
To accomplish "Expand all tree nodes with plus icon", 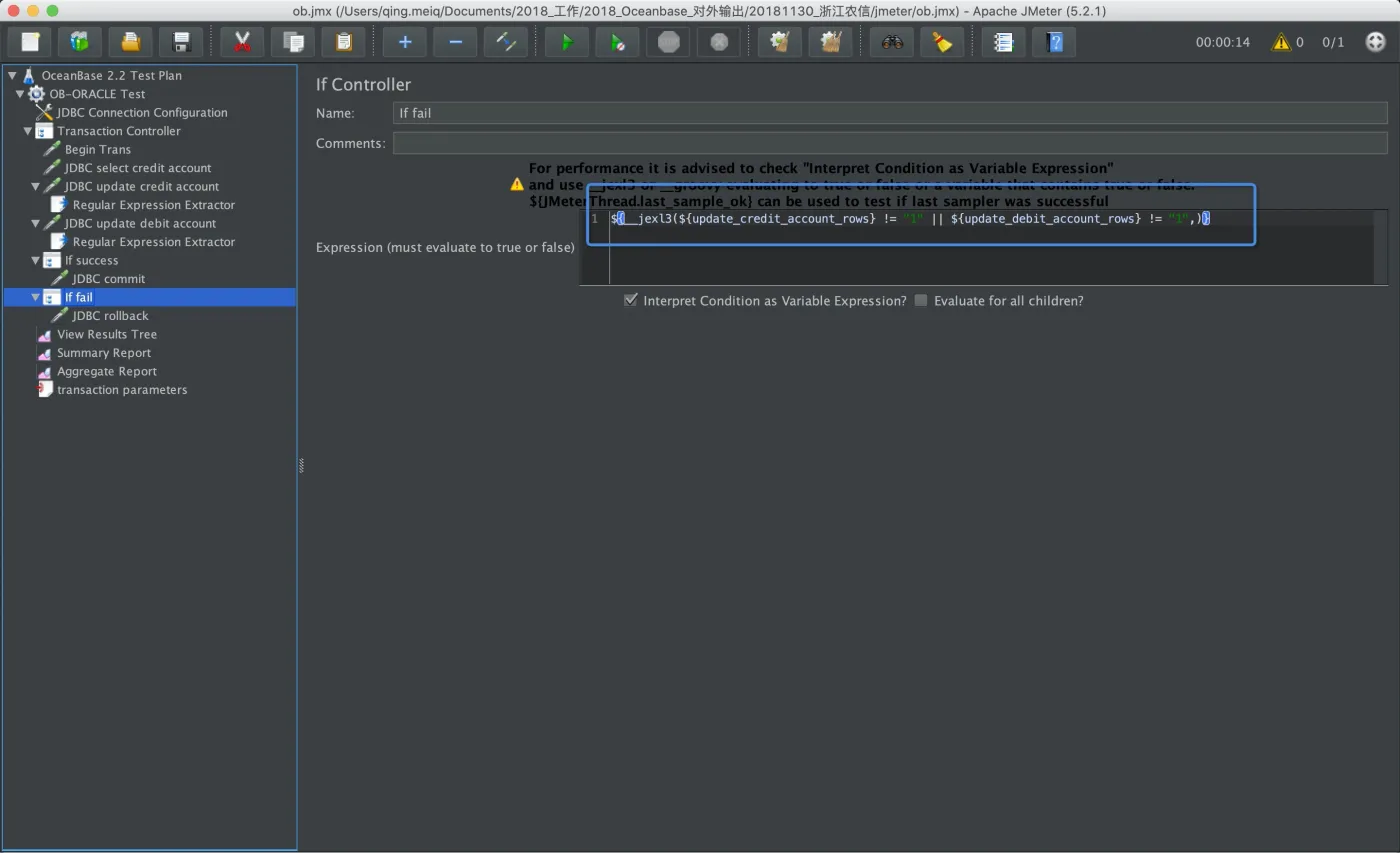I will coord(405,42).
